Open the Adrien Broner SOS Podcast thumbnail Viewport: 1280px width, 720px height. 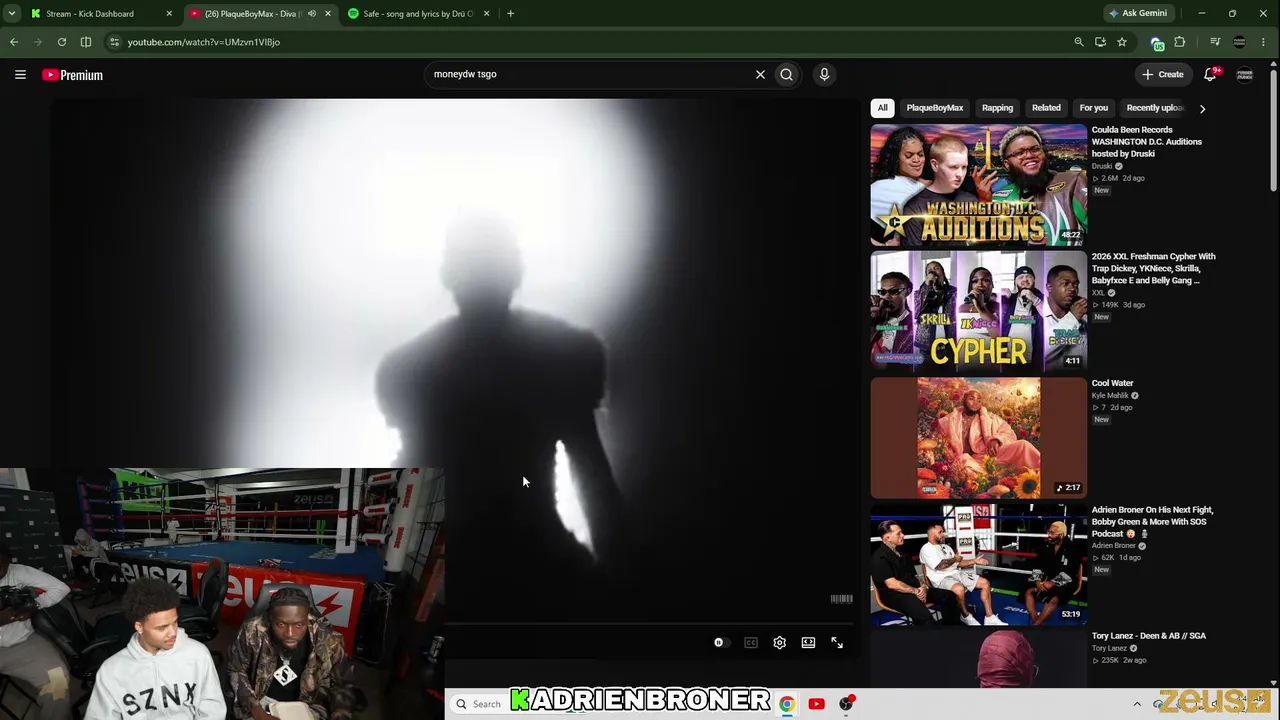978,564
